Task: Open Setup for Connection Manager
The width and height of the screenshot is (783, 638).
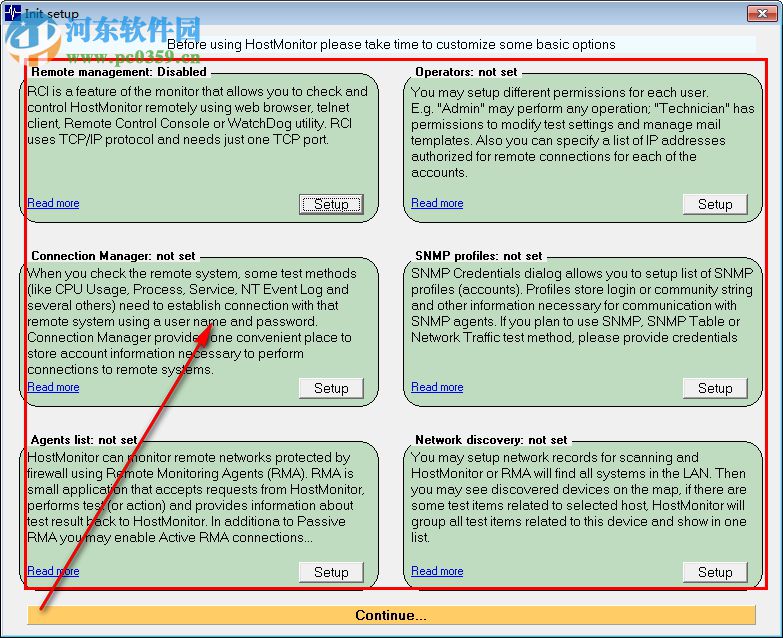Action: tap(331, 388)
